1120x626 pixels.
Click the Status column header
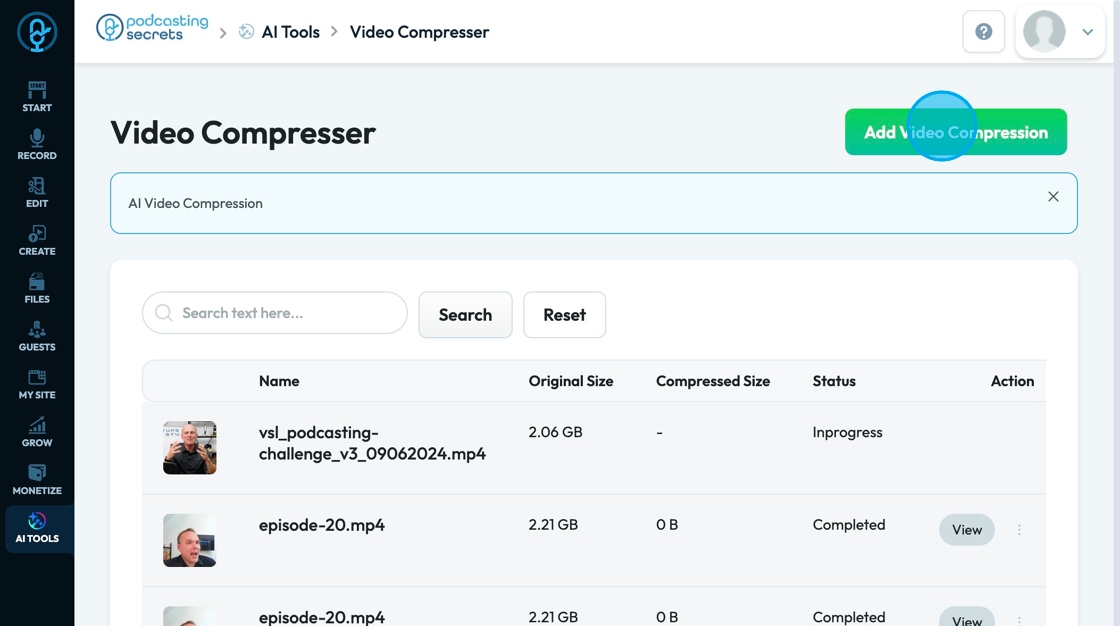tap(834, 381)
